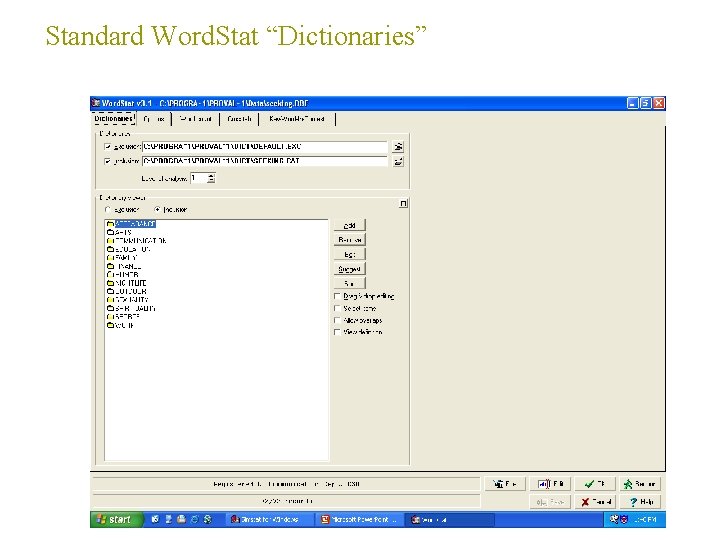720x540 pixels.
Task: Toggle the checkbox below Drag & drop editing
Action: tap(337, 308)
